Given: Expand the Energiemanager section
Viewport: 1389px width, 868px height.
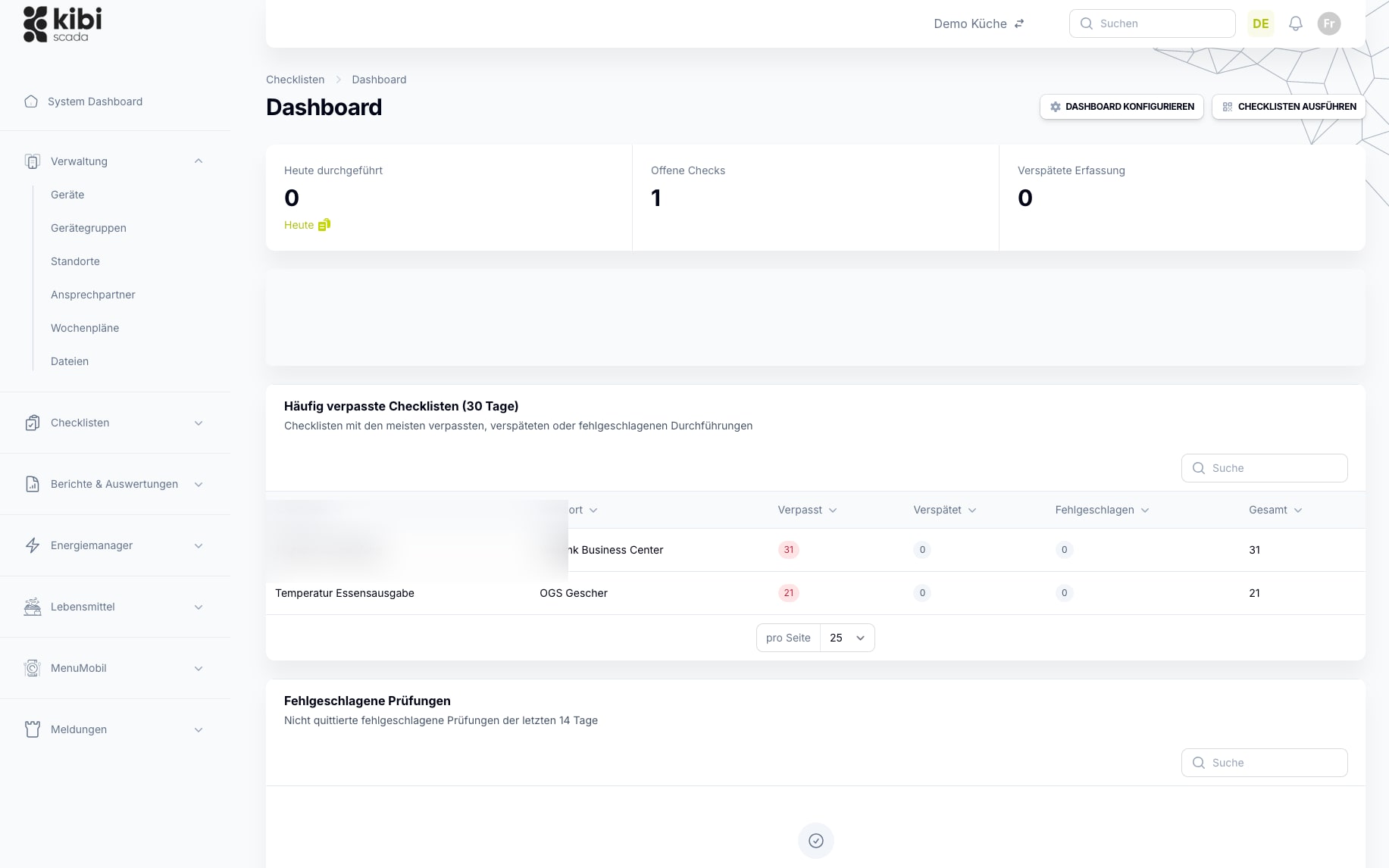Looking at the screenshot, I should tap(199, 545).
